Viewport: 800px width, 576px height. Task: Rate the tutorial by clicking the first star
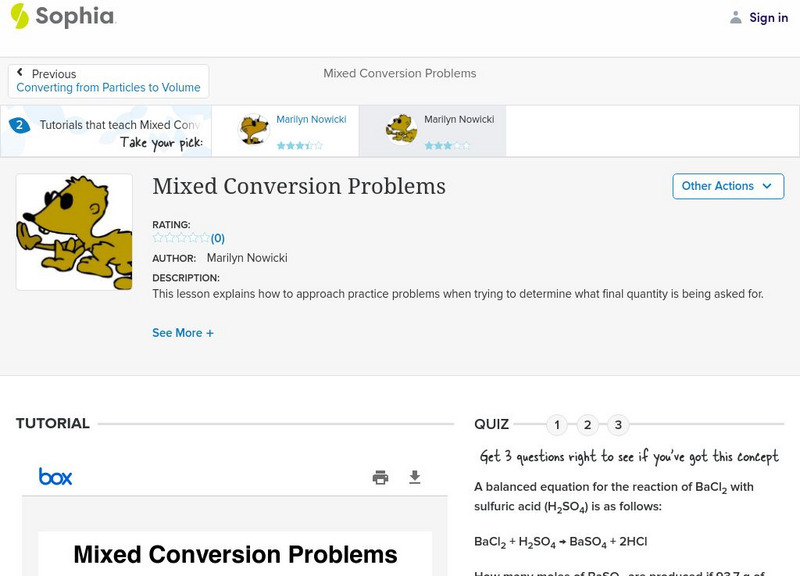[157, 238]
